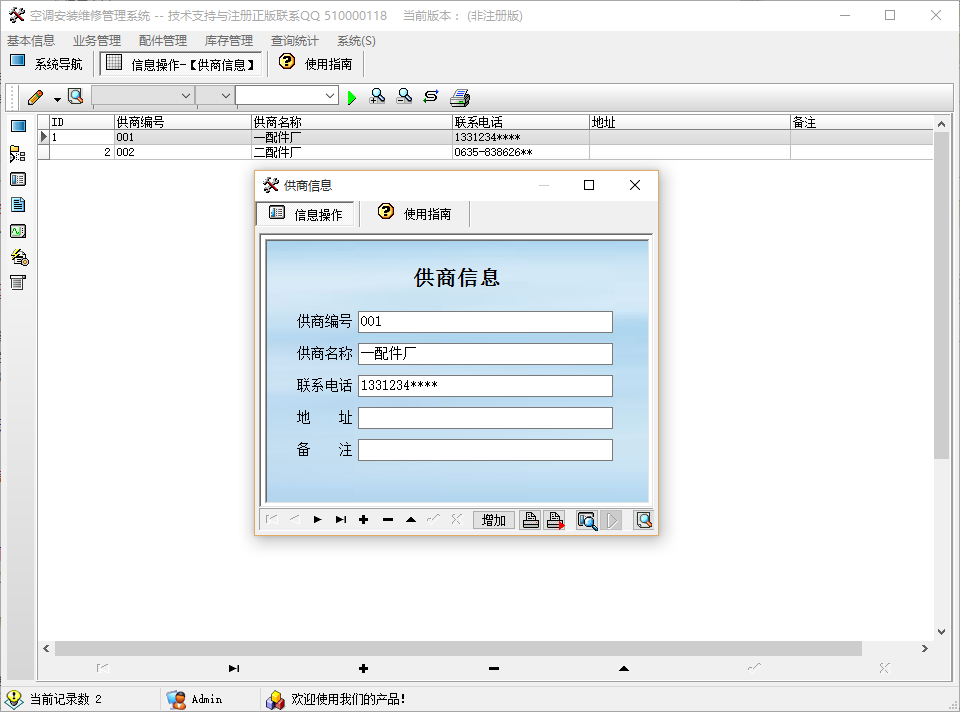Click the magnifier-plus search icon in toolbar
The image size is (960, 712).
pos(378,97)
